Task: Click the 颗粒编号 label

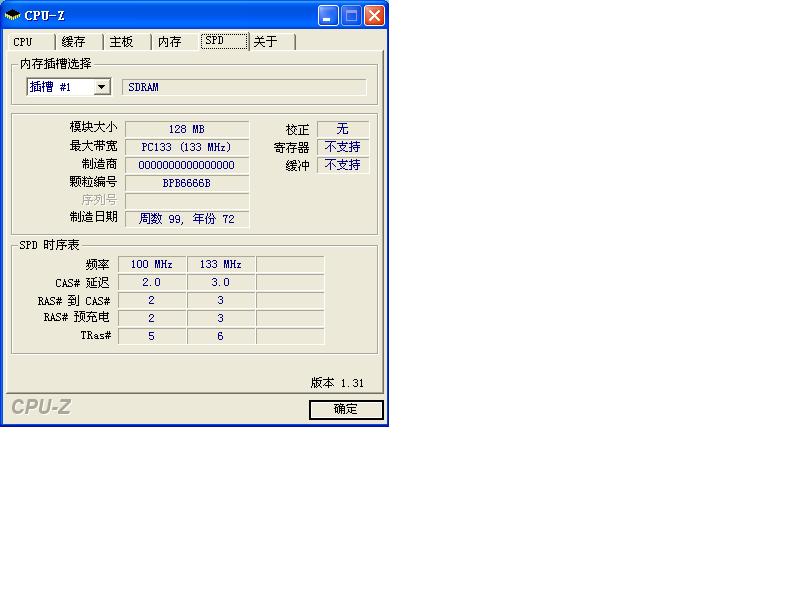Action: (93, 182)
